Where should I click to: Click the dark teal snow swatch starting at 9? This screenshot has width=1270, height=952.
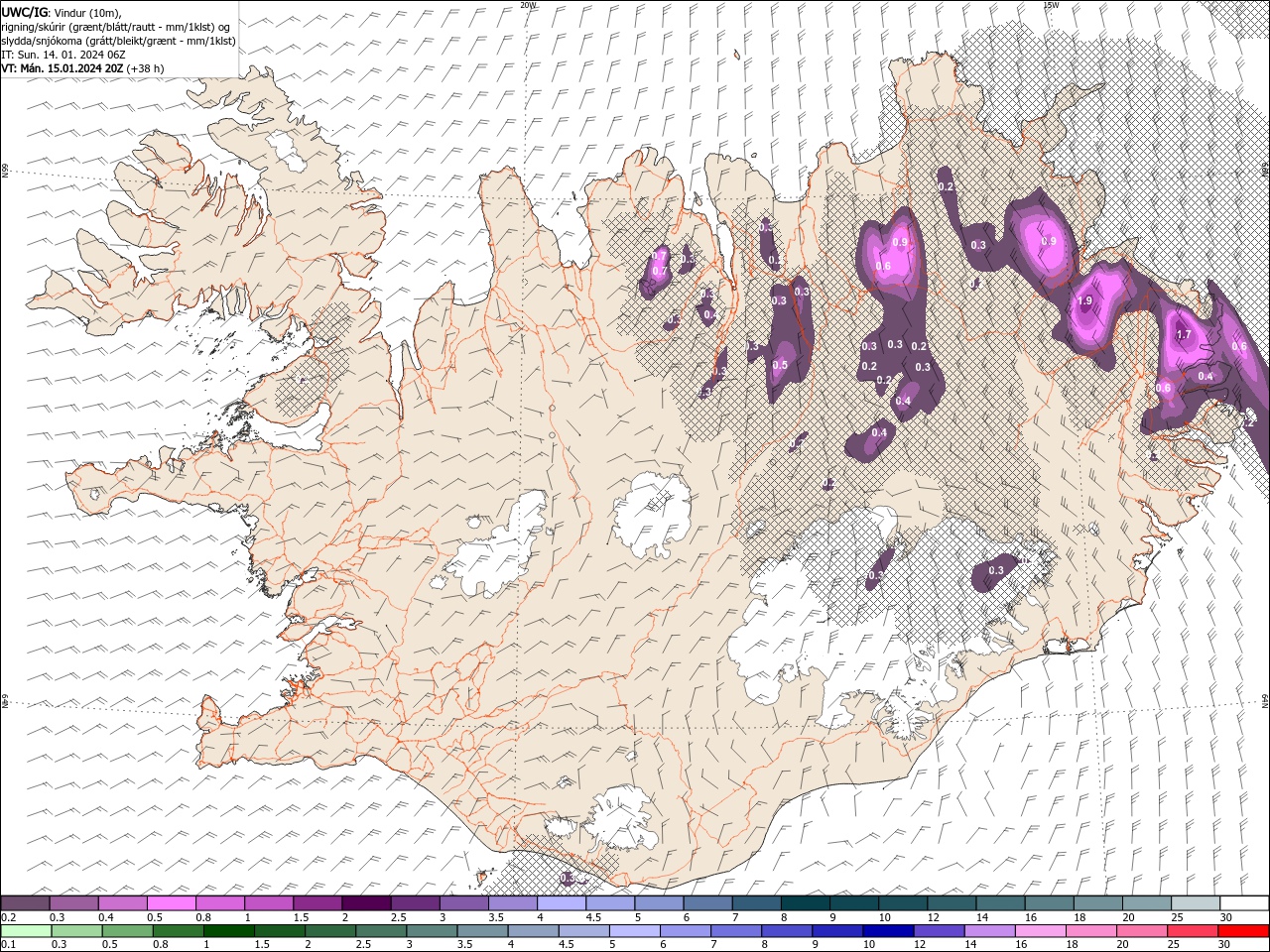click(852, 902)
